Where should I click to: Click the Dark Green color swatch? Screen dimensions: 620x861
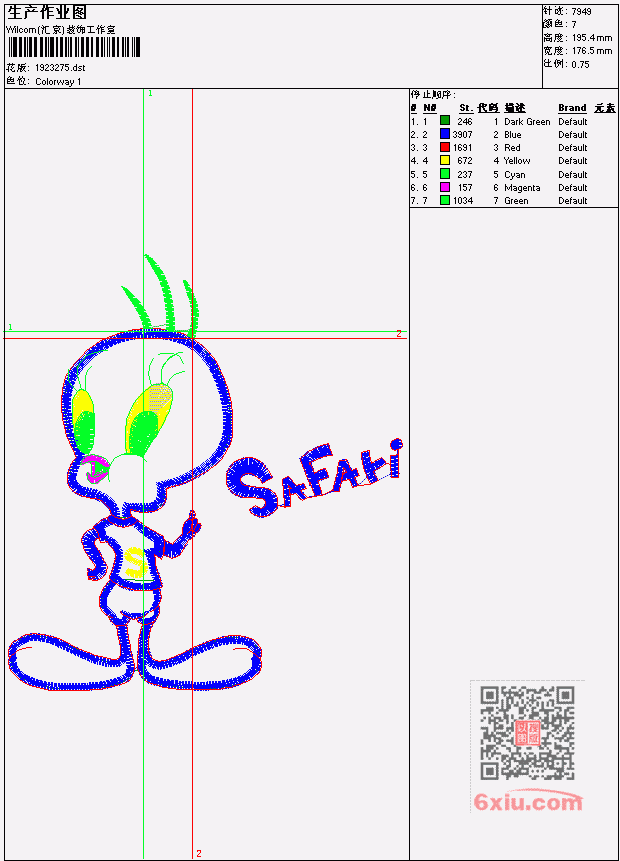coord(445,121)
